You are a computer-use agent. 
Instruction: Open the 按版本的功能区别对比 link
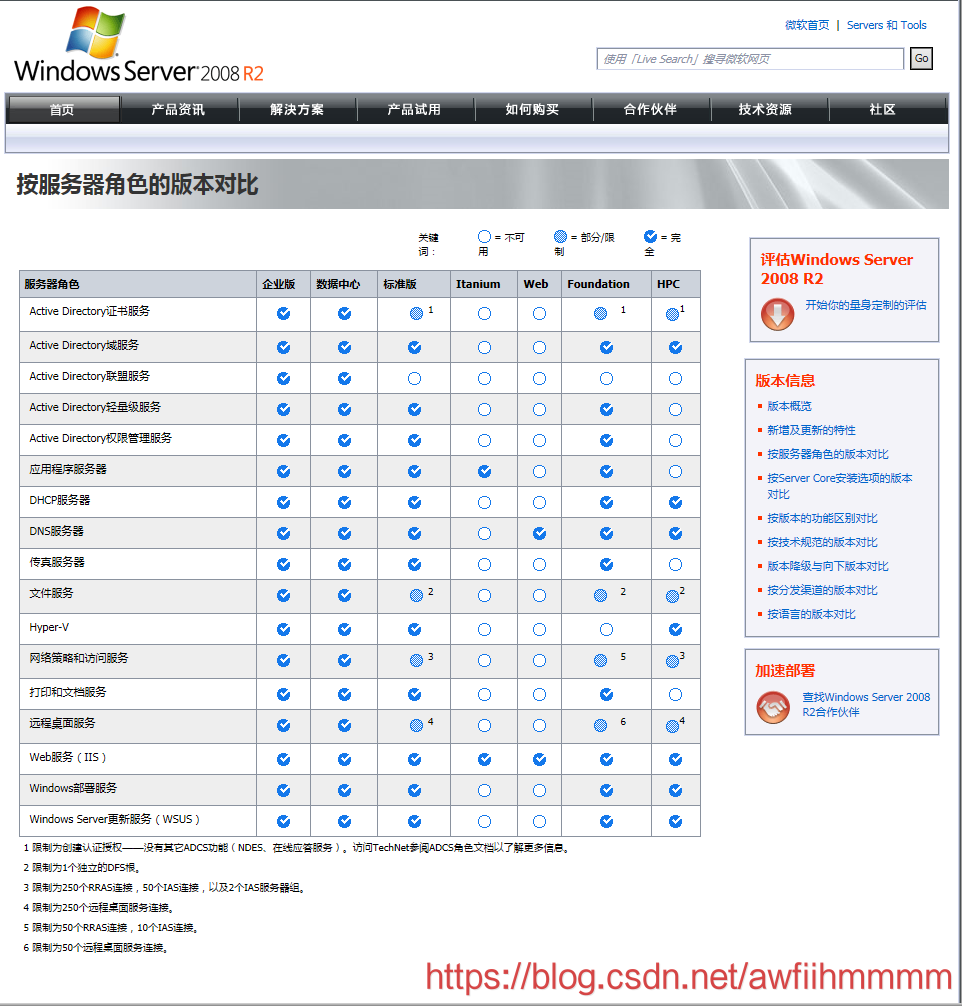click(x=822, y=518)
